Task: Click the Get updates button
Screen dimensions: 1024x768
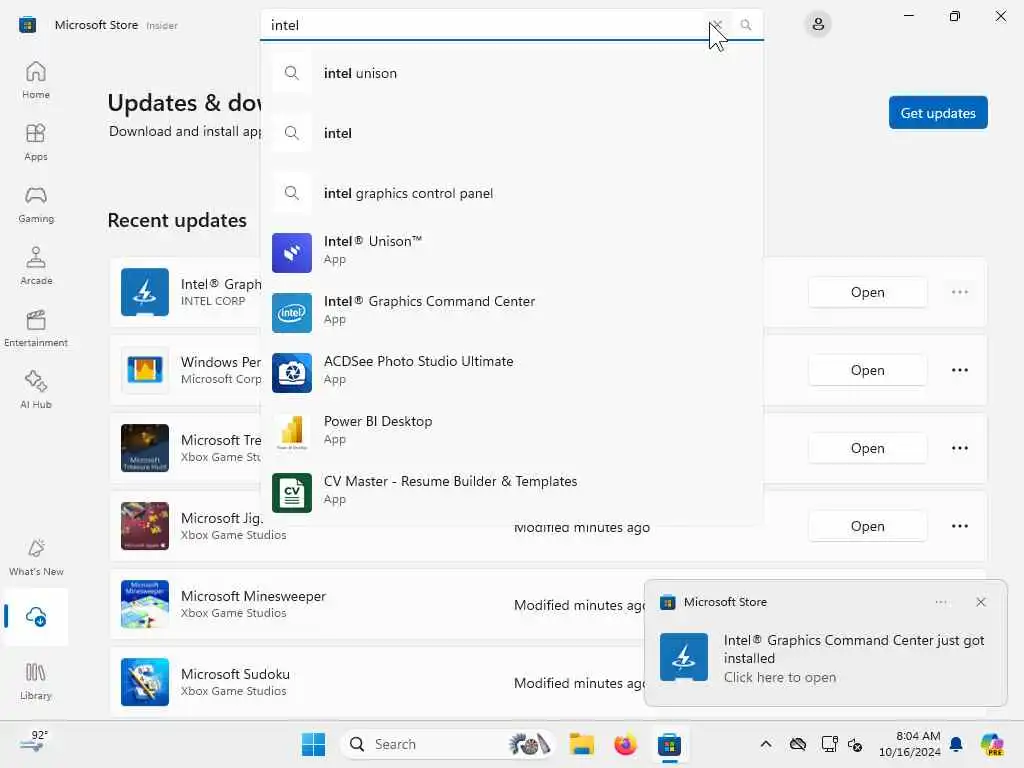Action: 938,113
